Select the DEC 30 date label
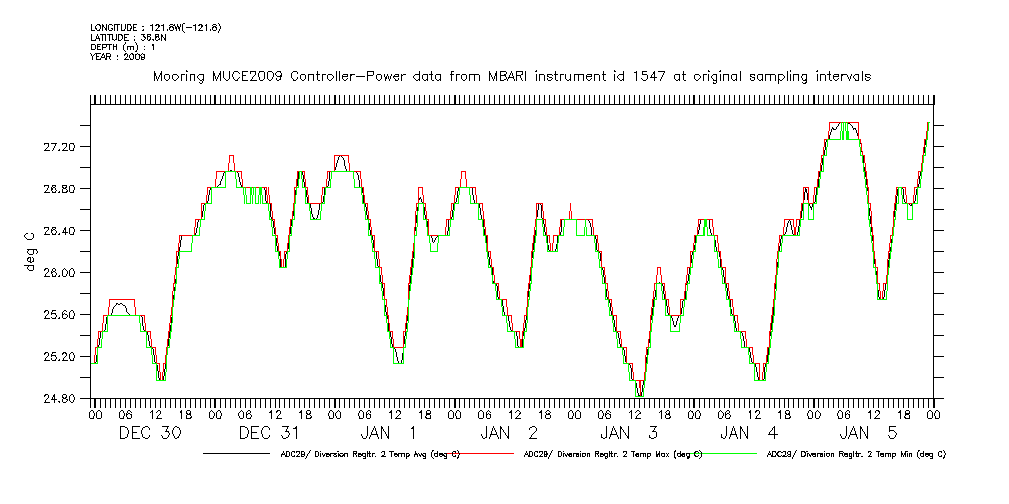 point(151,433)
